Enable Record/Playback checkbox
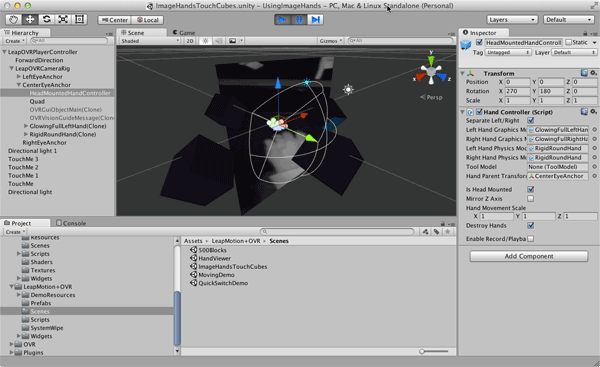This screenshot has width=600, height=367. coord(531,239)
